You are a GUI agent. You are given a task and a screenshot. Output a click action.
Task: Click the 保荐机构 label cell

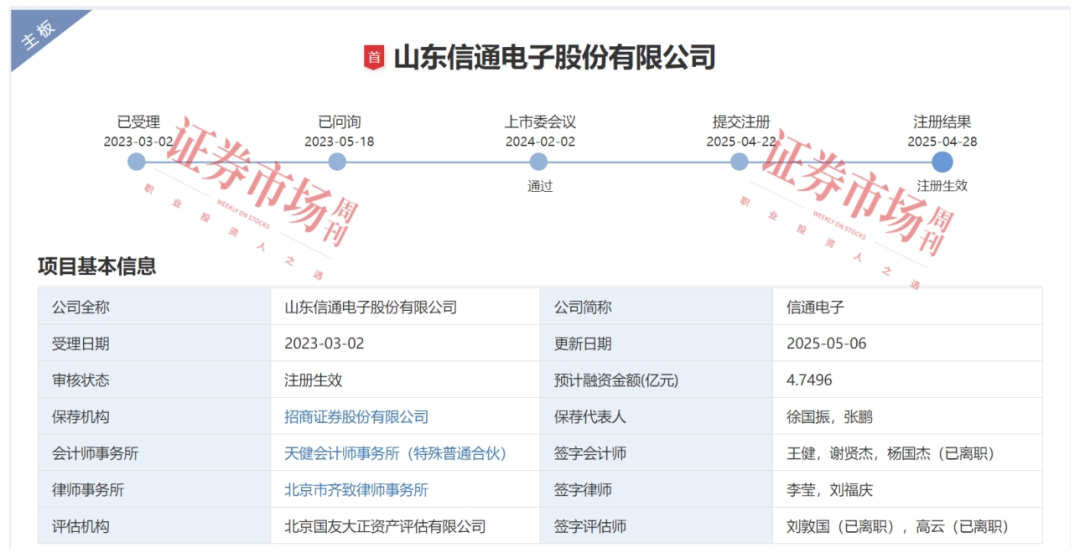tap(154, 417)
